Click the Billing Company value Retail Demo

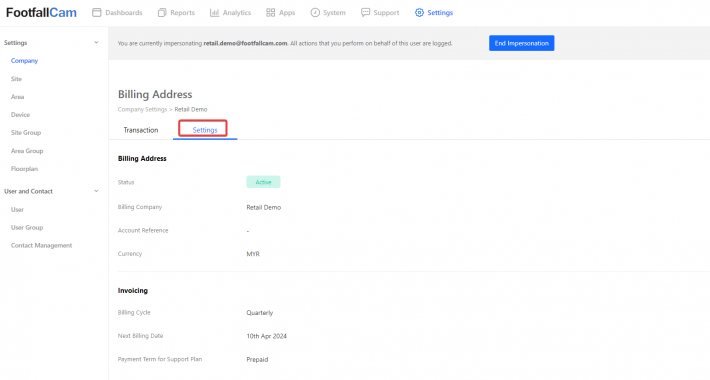[x=264, y=207]
